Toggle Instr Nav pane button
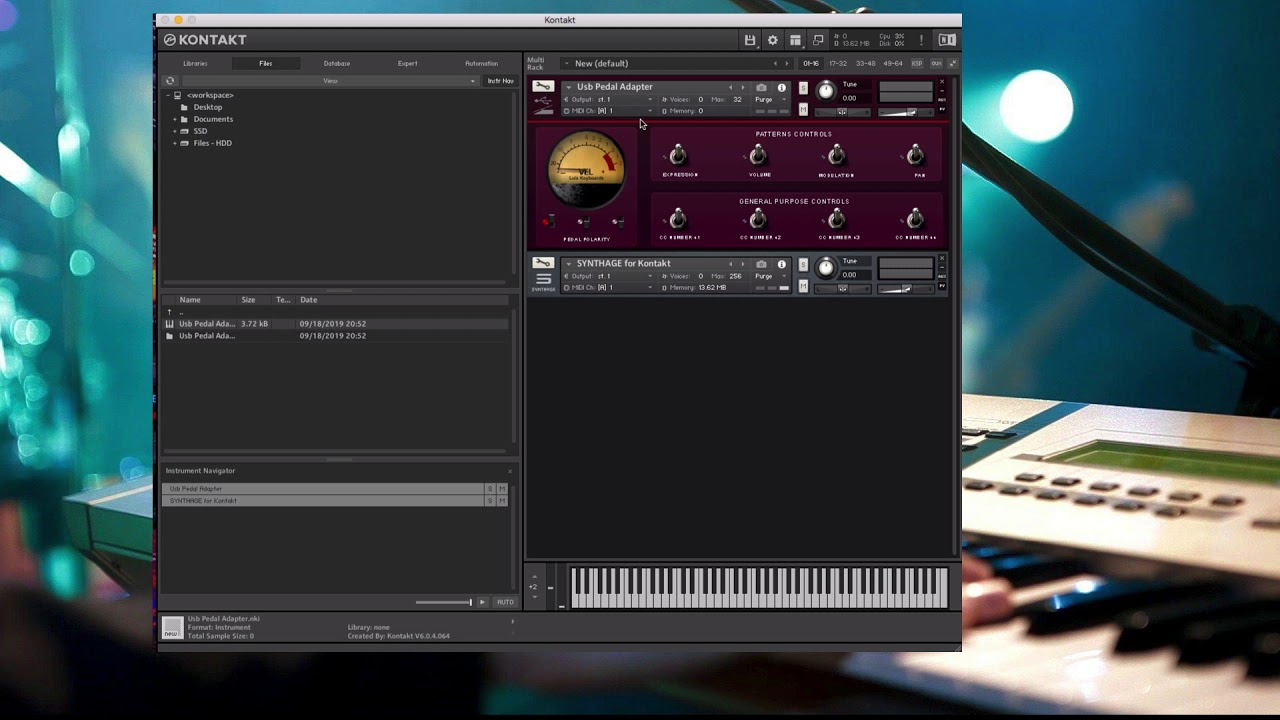 tap(500, 81)
